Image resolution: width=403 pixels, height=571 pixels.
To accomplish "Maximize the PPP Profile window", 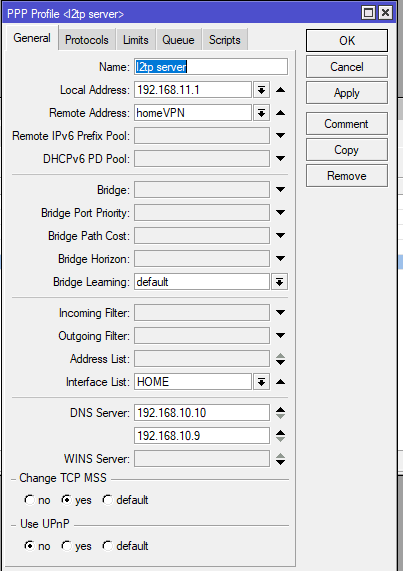I will click(x=368, y=13).
